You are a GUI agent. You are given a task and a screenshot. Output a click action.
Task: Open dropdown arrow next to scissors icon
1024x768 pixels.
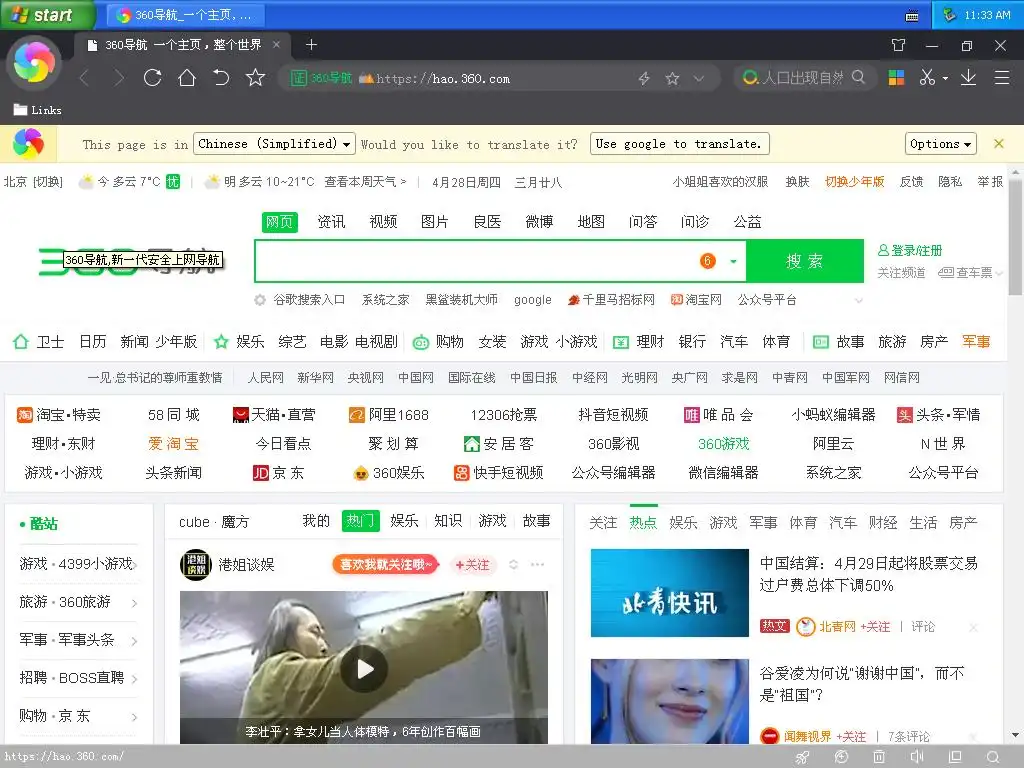[945, 78]
